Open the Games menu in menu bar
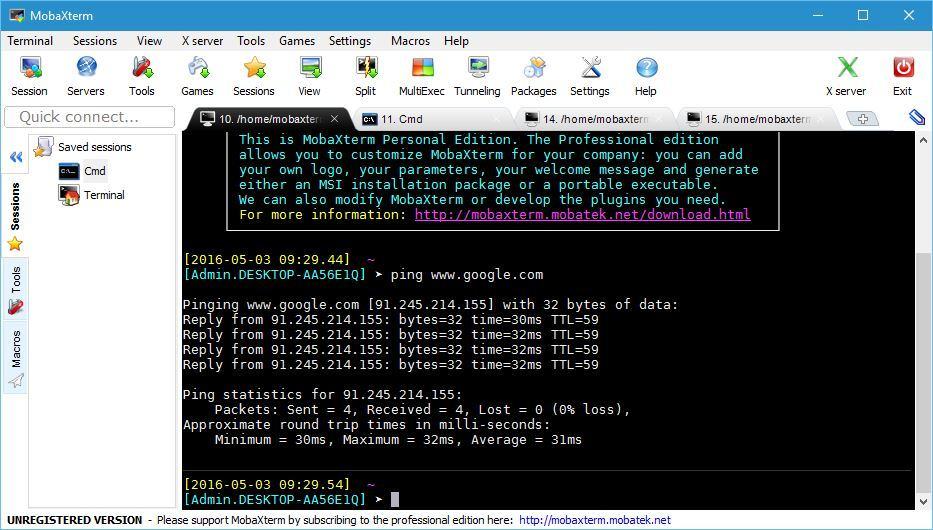This screenshot has height=530, width=933. (x=296, y=41)
